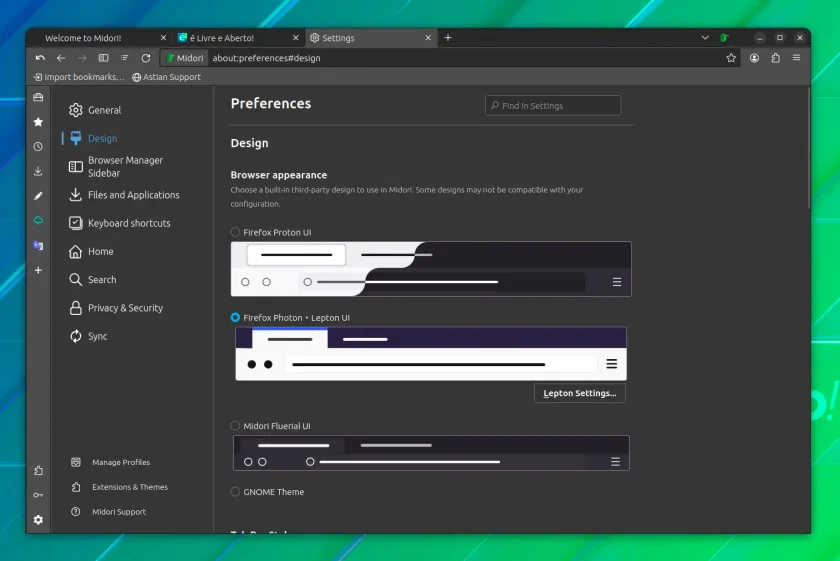Open the account profile menu icon
The image size is (840, 561).
(x=754, y=58)
